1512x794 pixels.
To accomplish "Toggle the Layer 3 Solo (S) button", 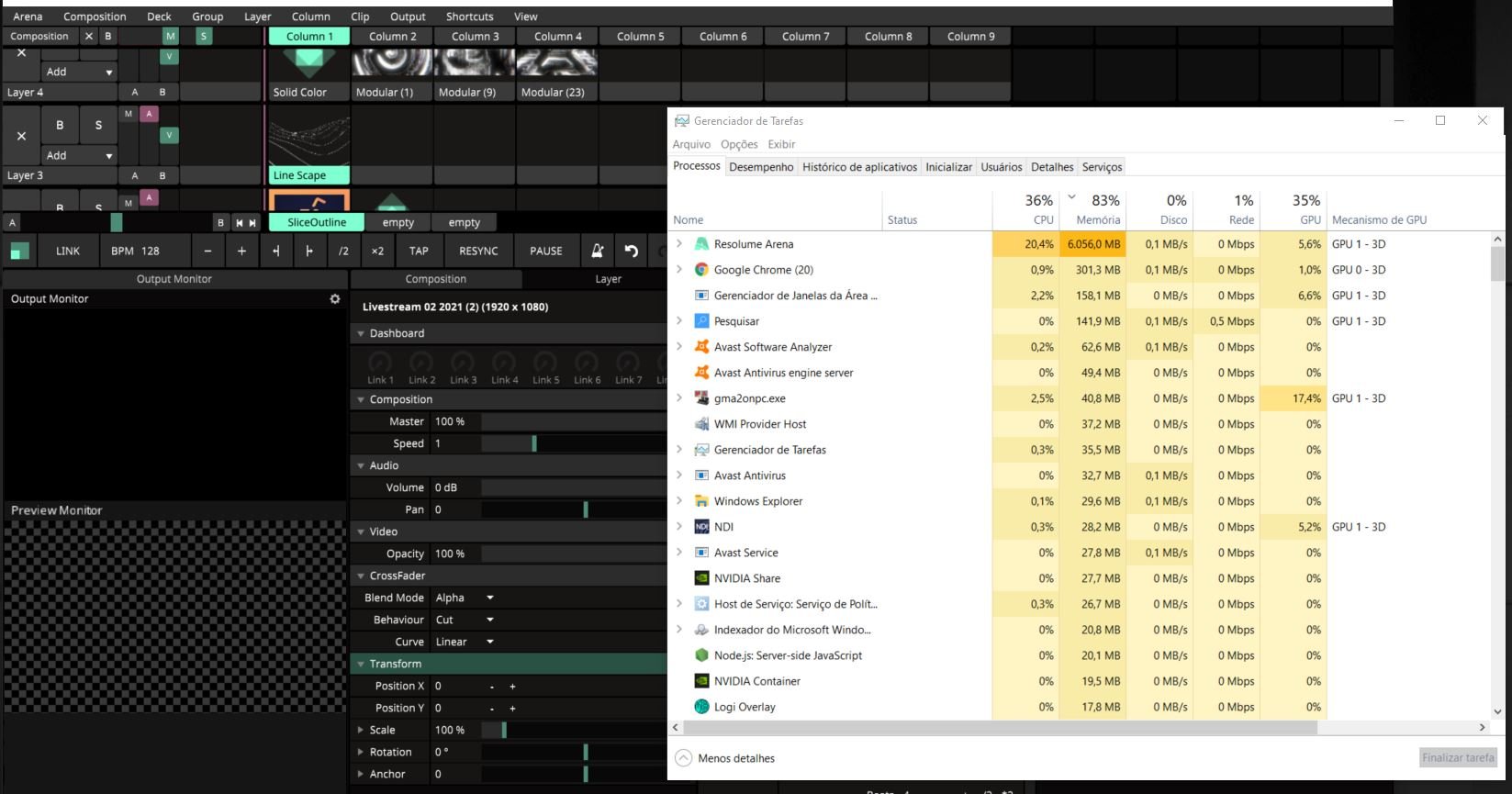I will pyautogui.click(x=98, y=126).
